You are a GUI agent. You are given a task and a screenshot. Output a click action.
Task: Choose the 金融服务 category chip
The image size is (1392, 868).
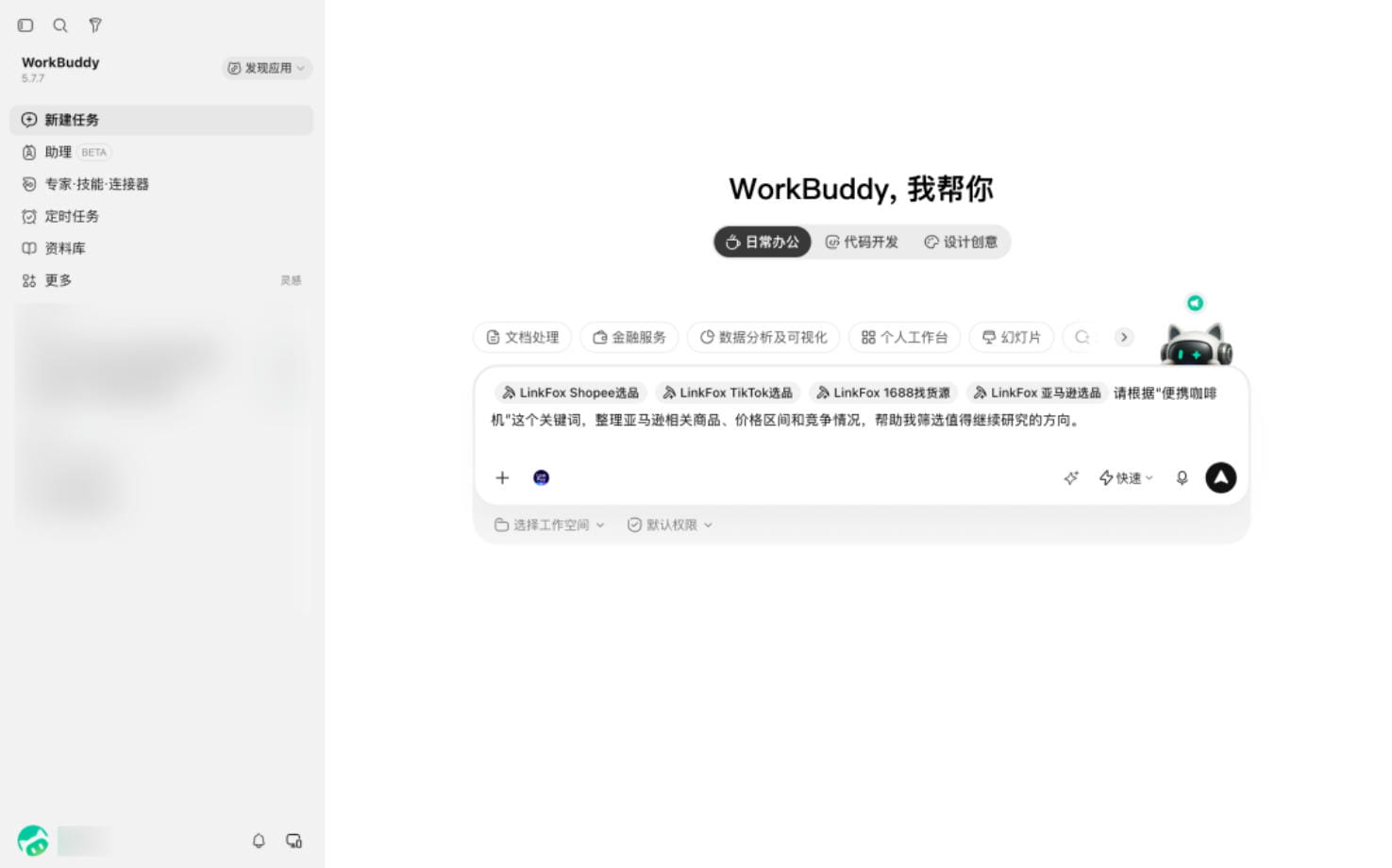click(629, 337)
